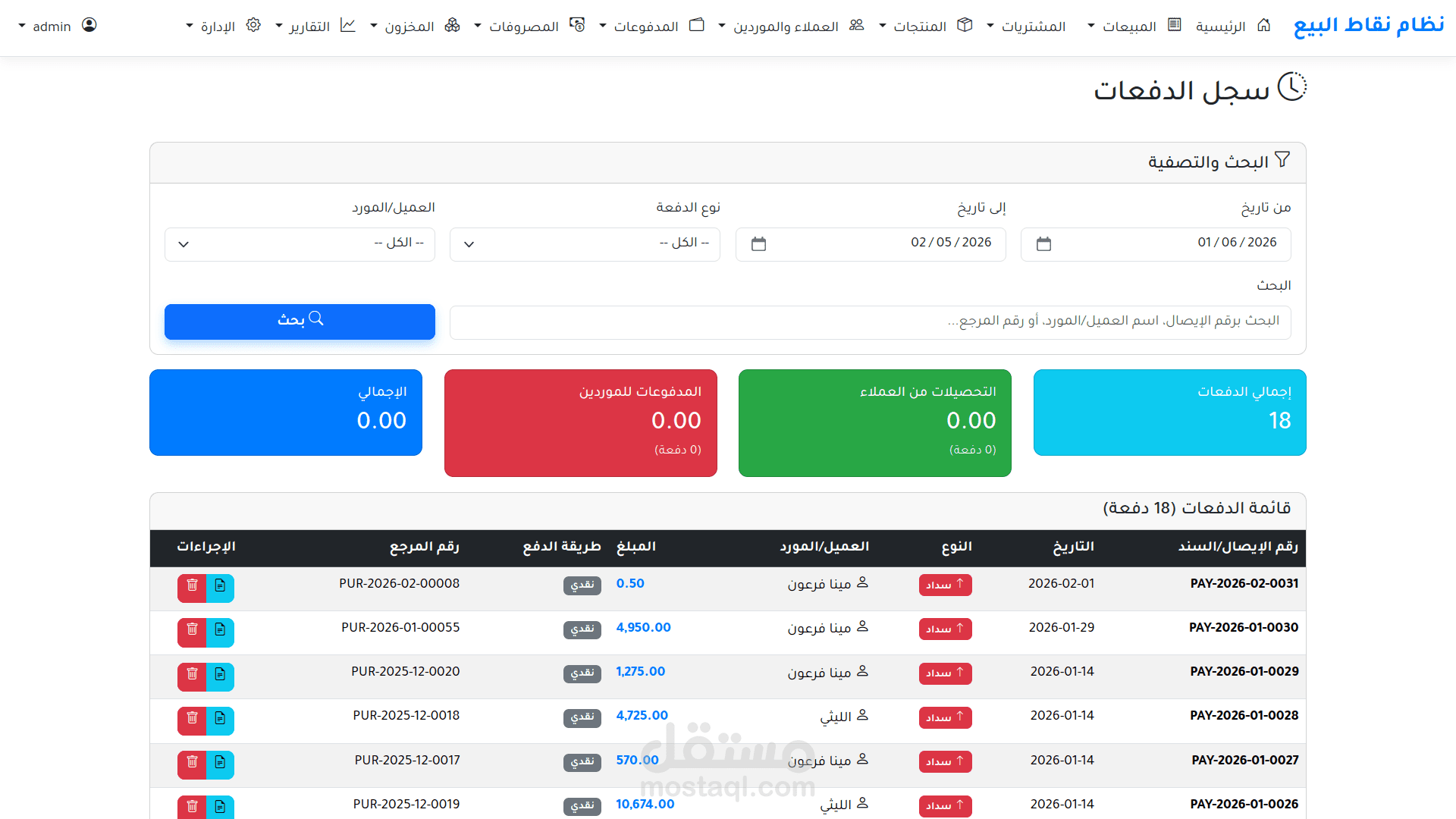Open calendar picker for إلى تاريخ field

pyautogui.click(x=758, y=244)
